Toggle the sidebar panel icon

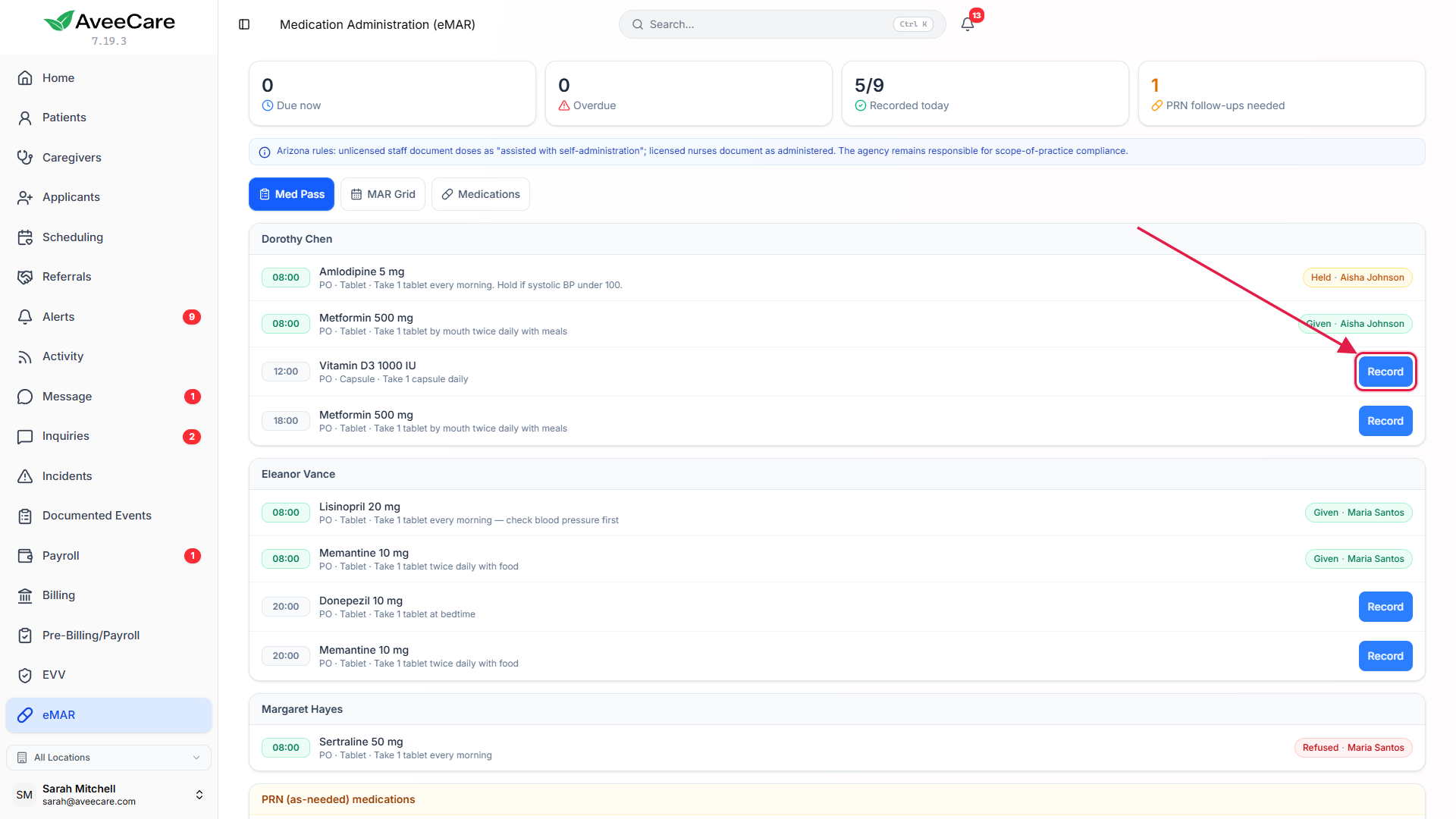click(x=244, y=24)
